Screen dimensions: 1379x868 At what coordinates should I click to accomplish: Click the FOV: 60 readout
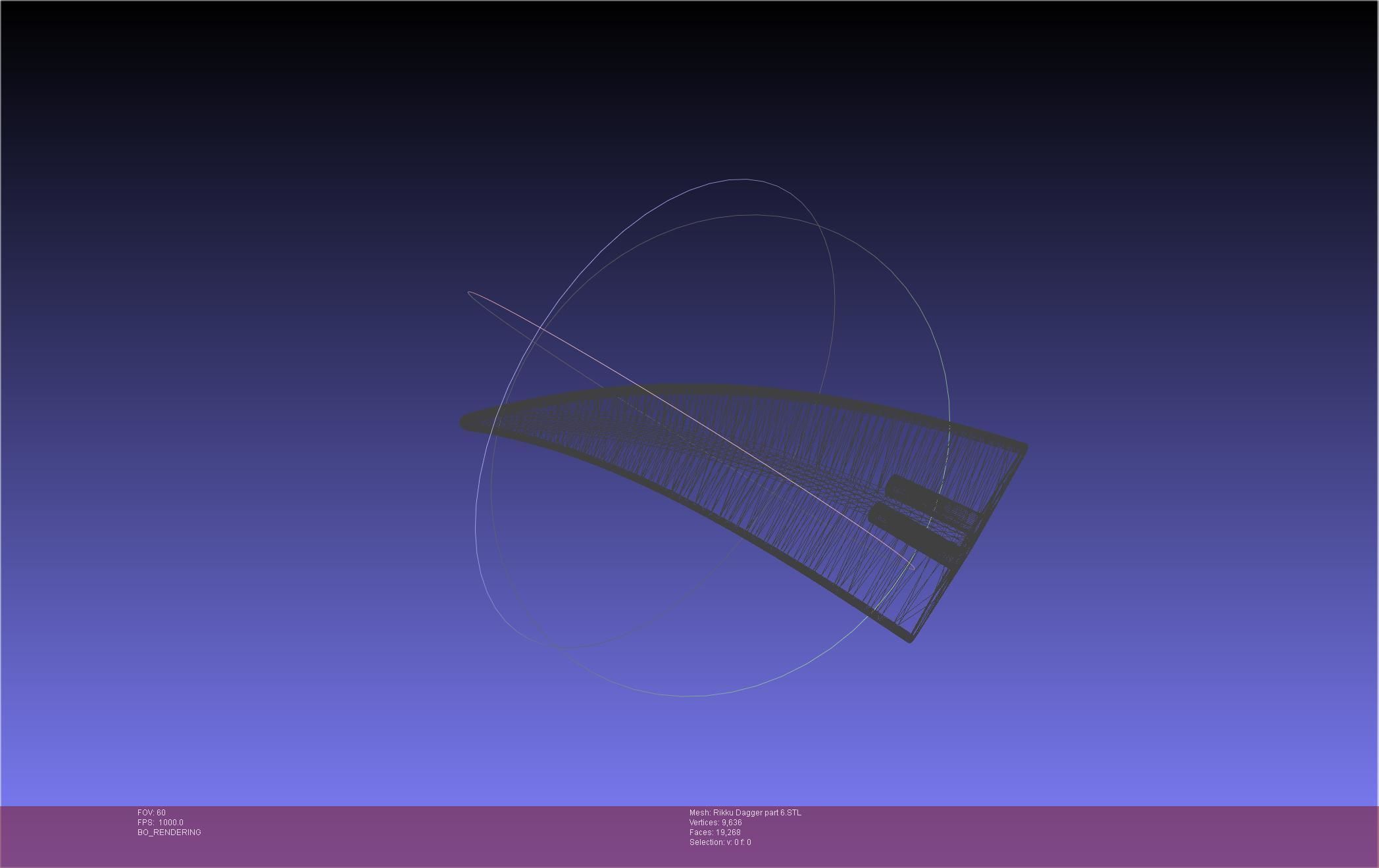tap(151, 813)
